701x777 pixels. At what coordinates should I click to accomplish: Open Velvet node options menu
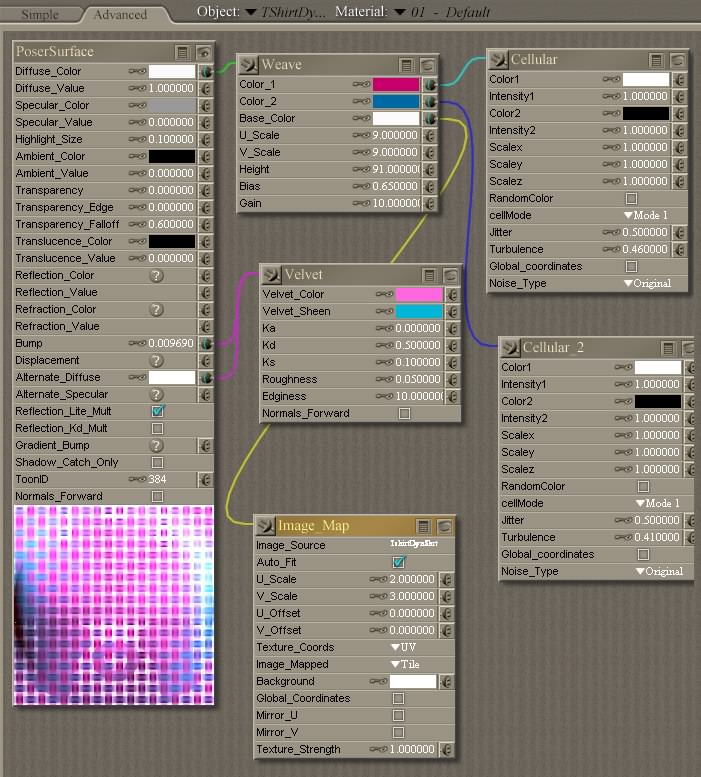[x=430, y=275]
